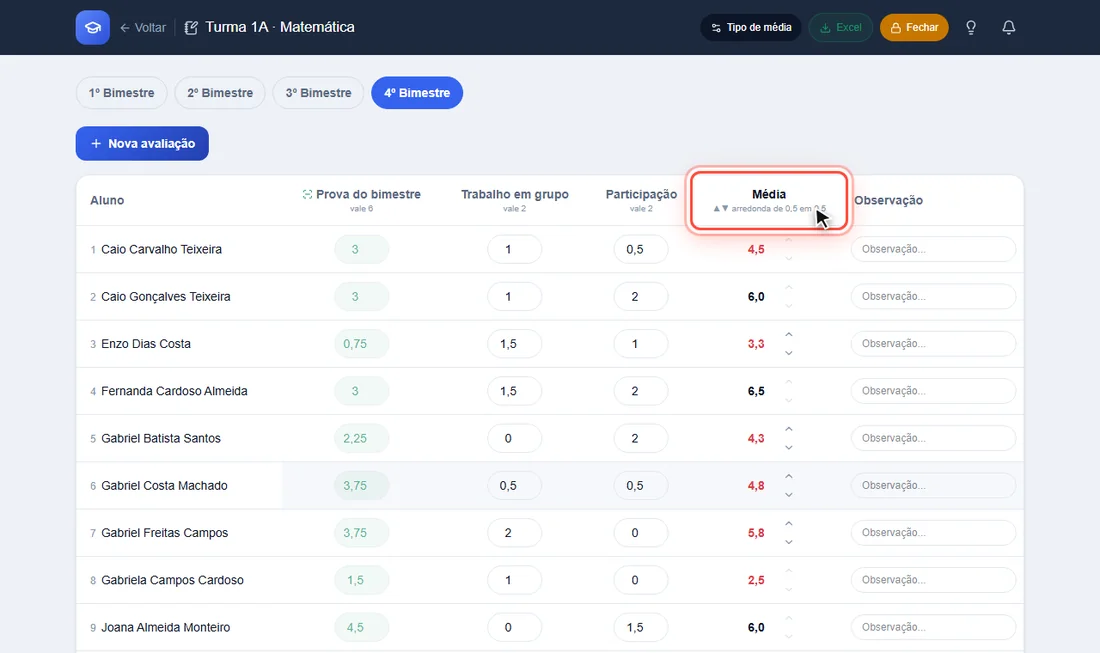Image resolution: width=1100 pixels, height=653 pixels.
Task: Click Gabriela Campos Cardoso's Prova grade 1,5
Action: (x=361, y=580)
